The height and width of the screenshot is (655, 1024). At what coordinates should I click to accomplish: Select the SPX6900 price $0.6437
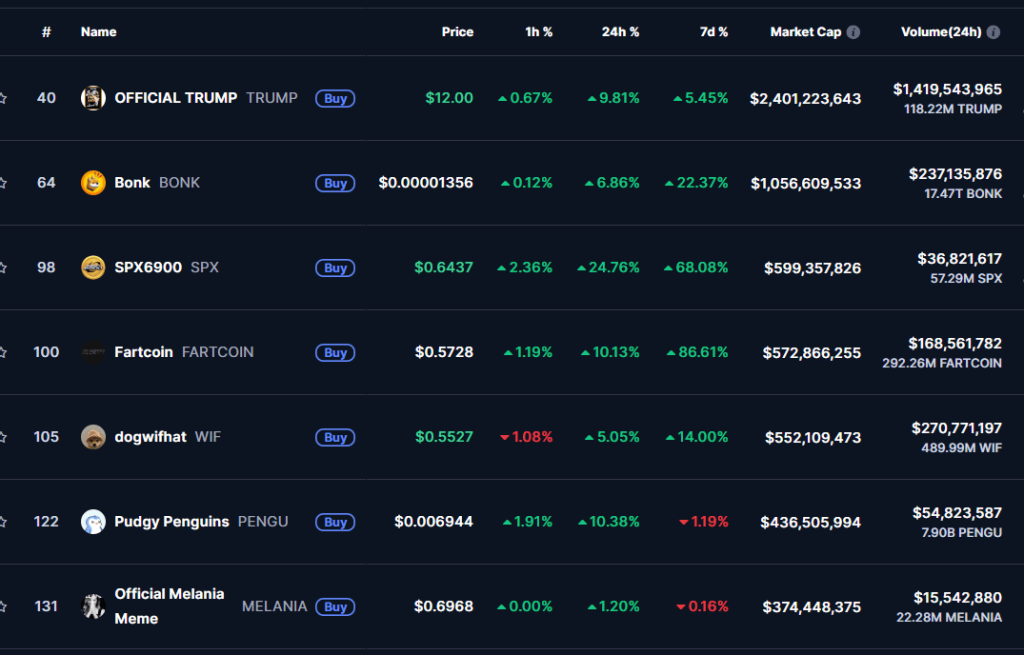[x=443, y=267]
